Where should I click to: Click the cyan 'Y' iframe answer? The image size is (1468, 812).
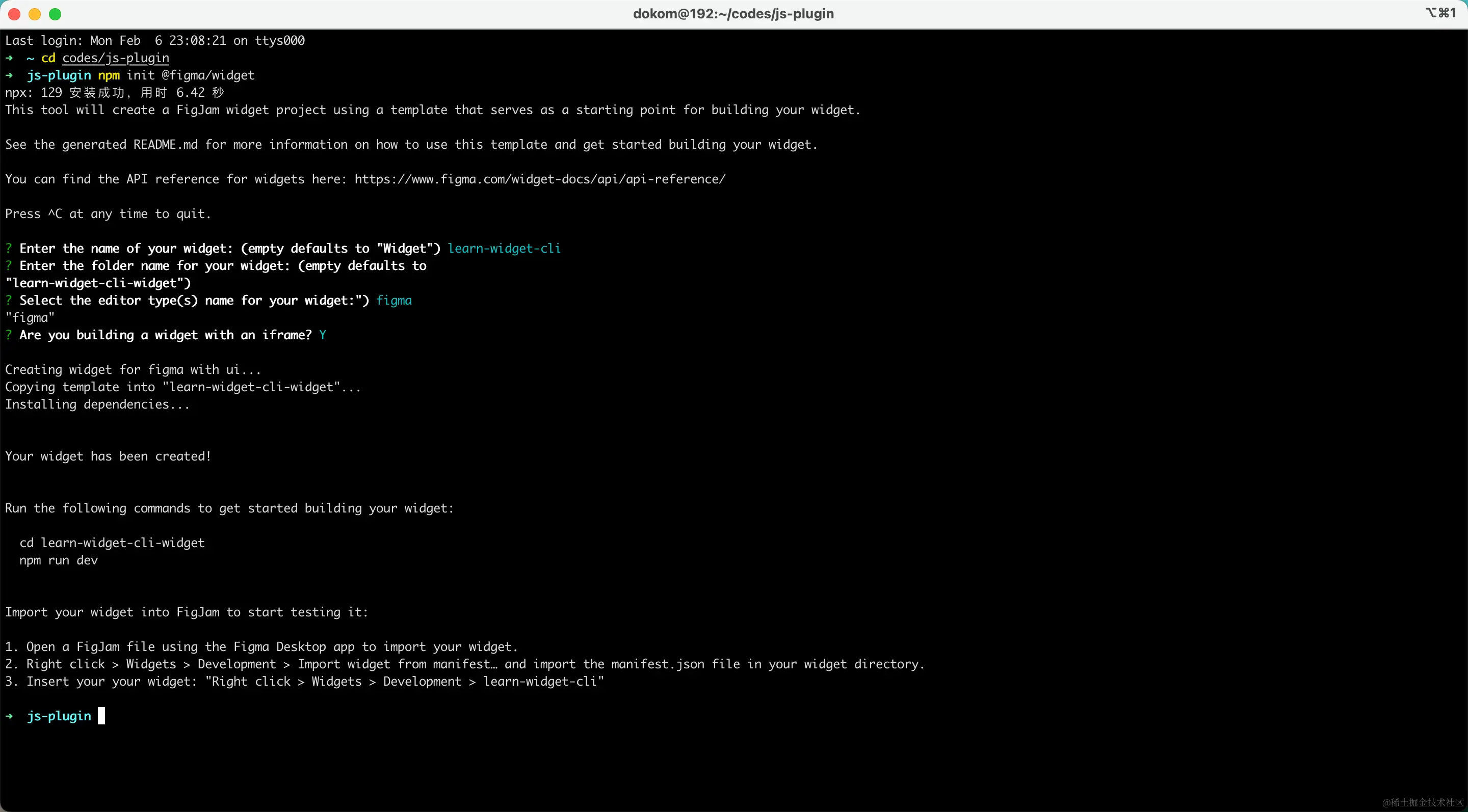pyautogui.click(x=323, y=335)
